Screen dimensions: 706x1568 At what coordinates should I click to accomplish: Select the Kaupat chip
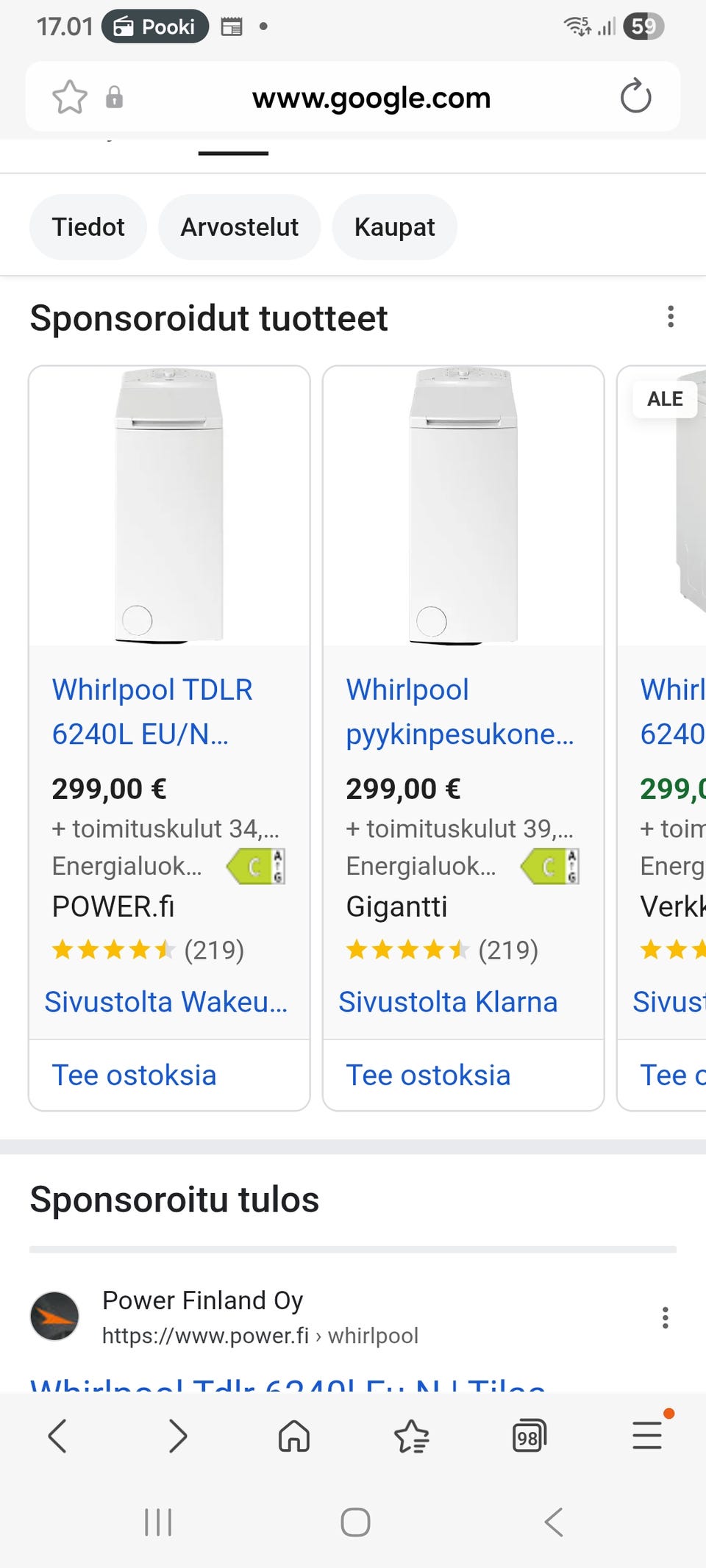394,227
